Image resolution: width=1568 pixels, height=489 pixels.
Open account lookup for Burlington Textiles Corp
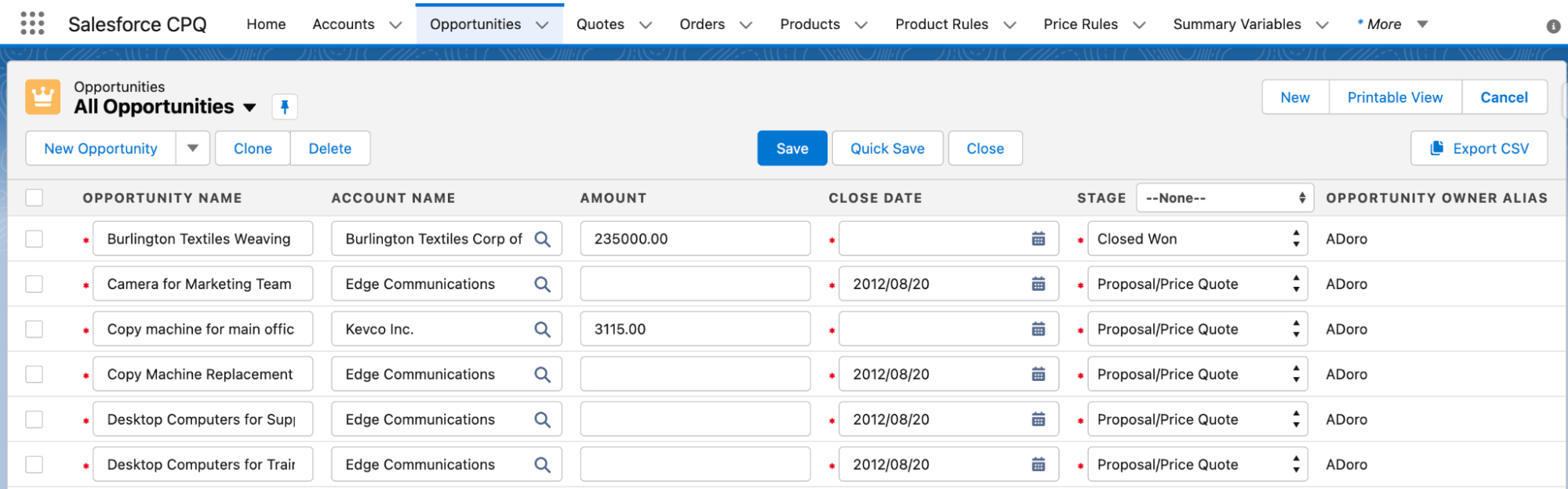pyautogui.click(x=542, y=239)
